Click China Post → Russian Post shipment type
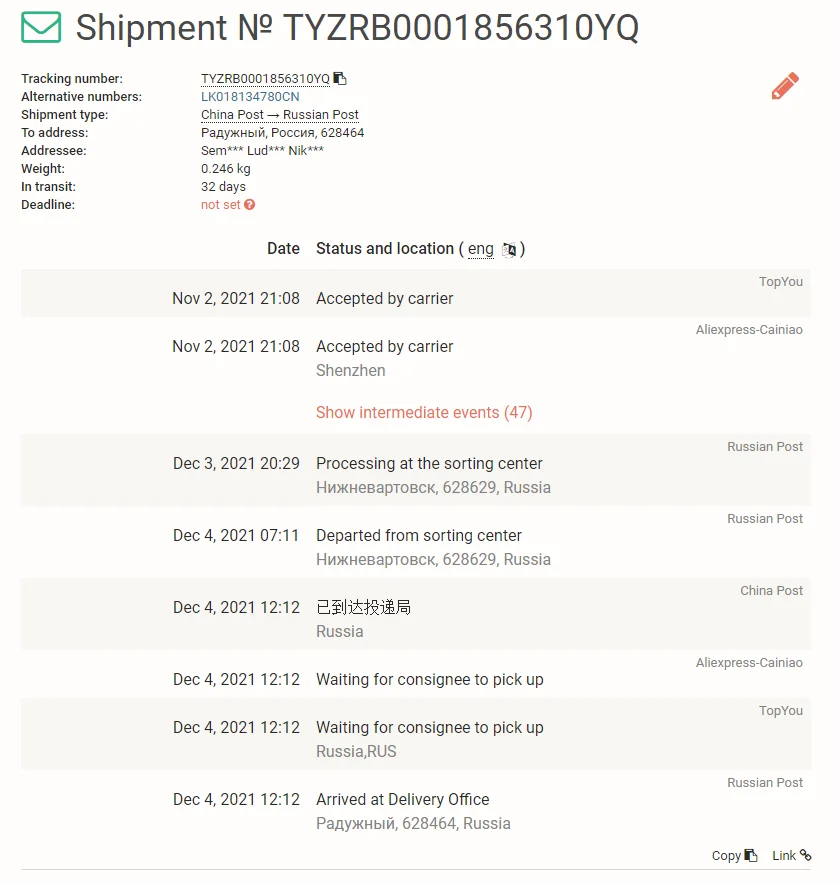 [280, 115]
